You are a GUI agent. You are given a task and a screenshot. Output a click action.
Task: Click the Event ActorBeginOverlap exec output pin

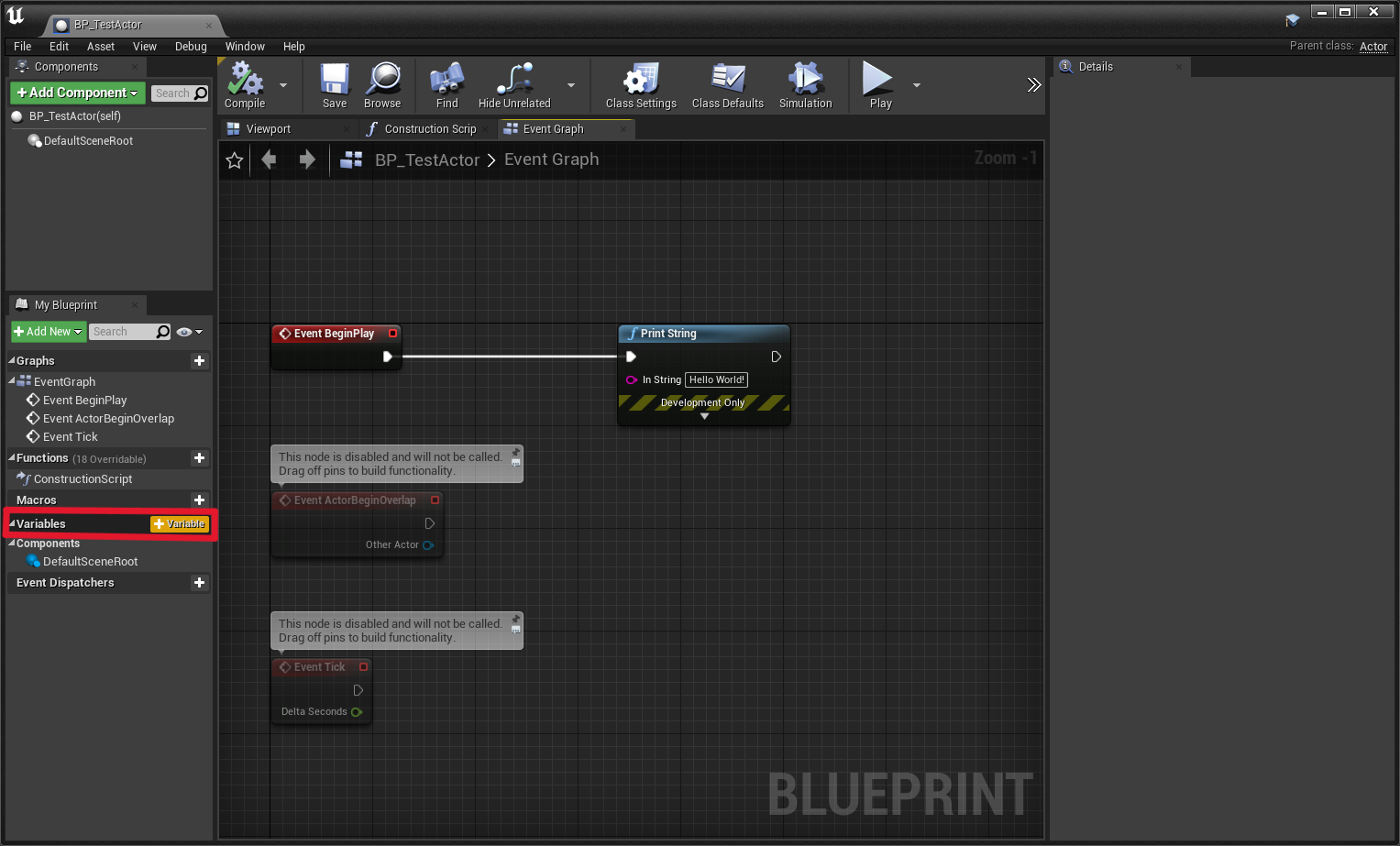point(429,523)
